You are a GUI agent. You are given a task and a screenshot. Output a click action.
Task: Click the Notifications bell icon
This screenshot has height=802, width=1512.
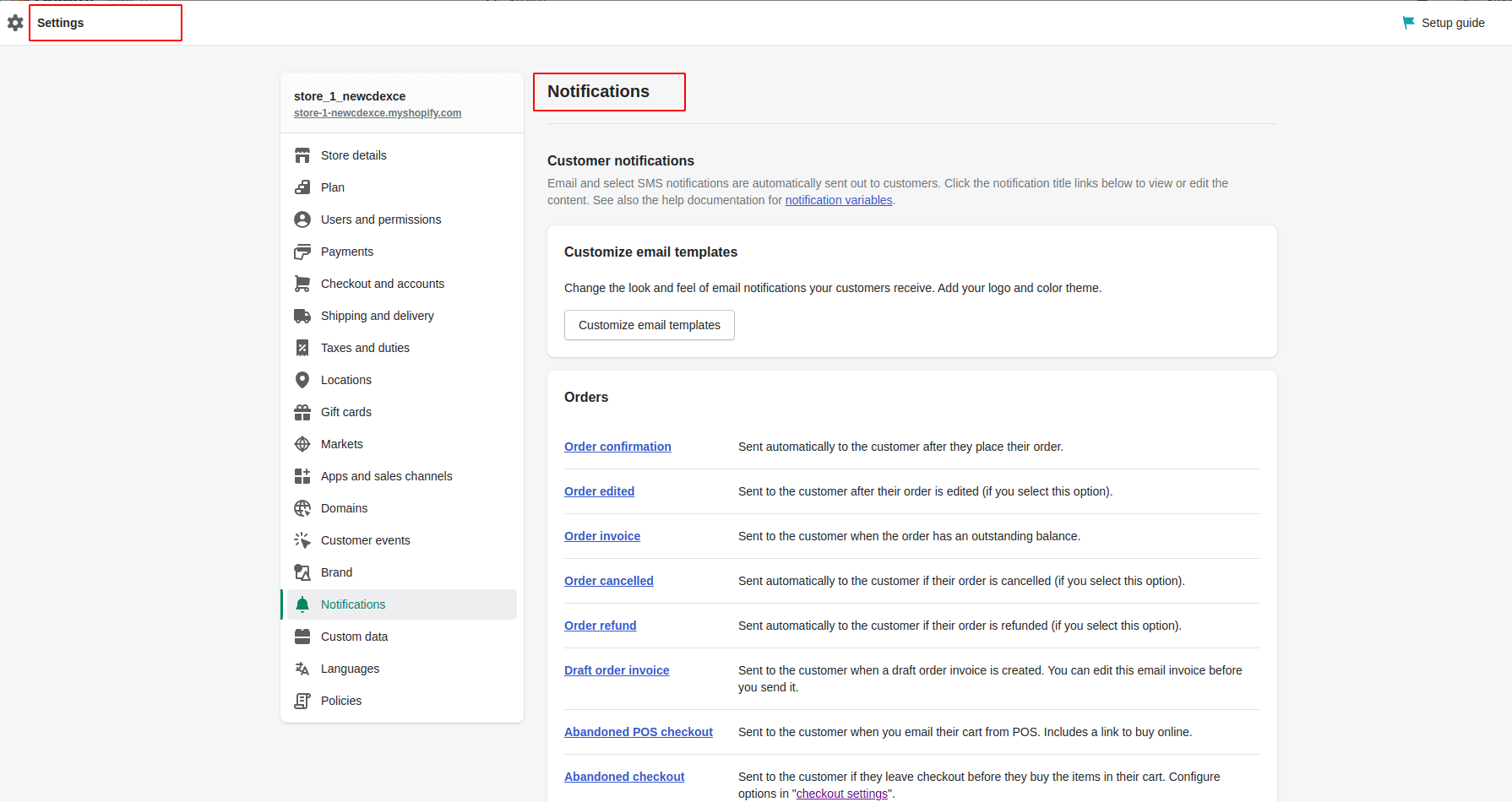point(302,604)
